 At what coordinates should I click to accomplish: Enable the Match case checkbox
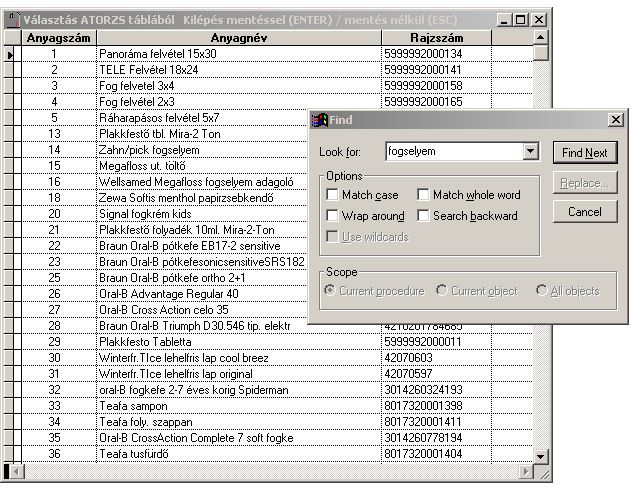tap(332, 195)
